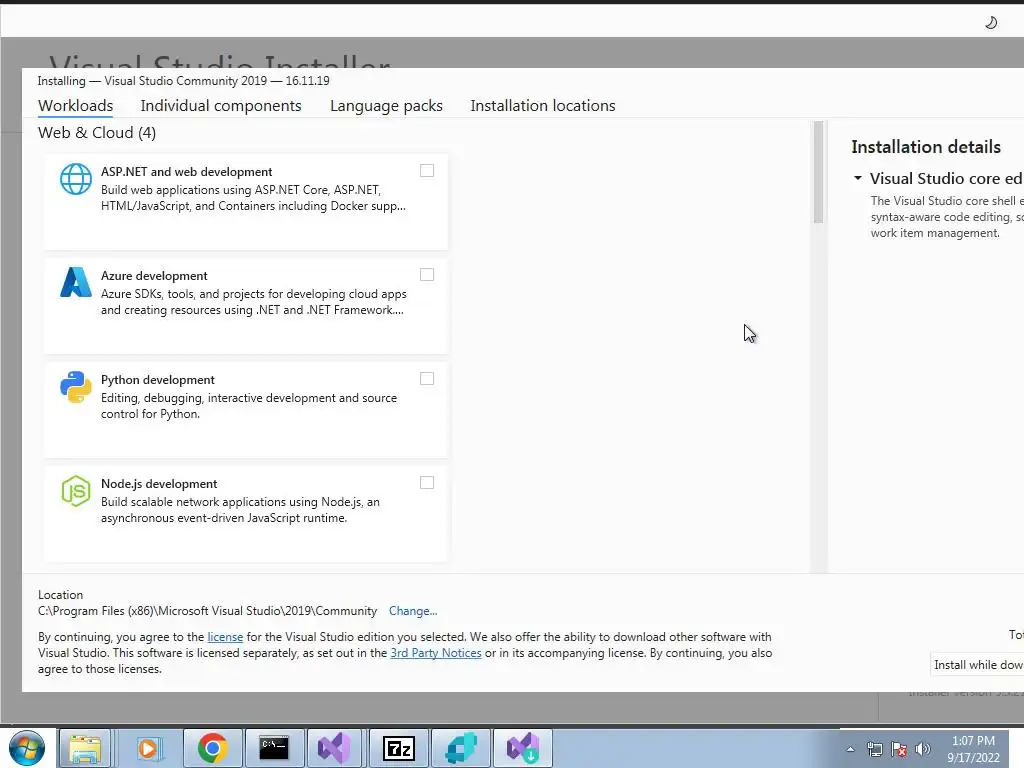Screen dimensions: 1024x768
Task: Click the Node.js development title text
Action: [x=159, y=484]
